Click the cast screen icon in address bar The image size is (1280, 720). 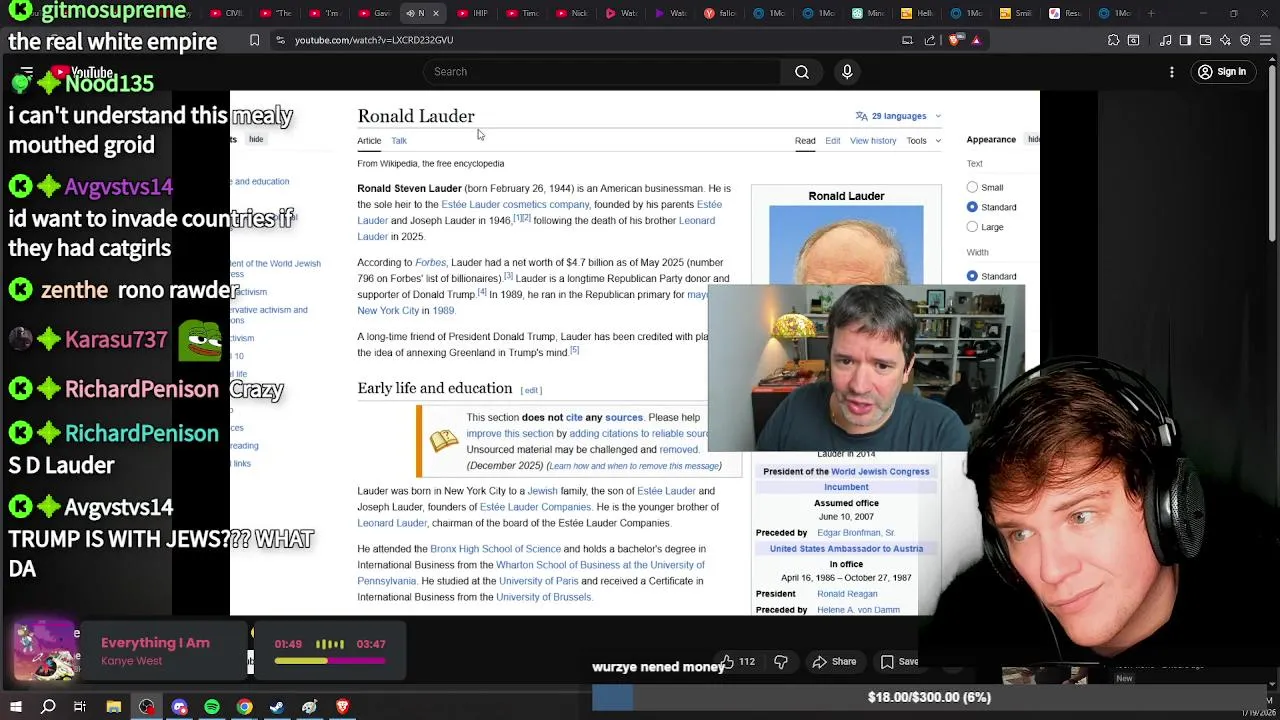[x=907, y=40]
